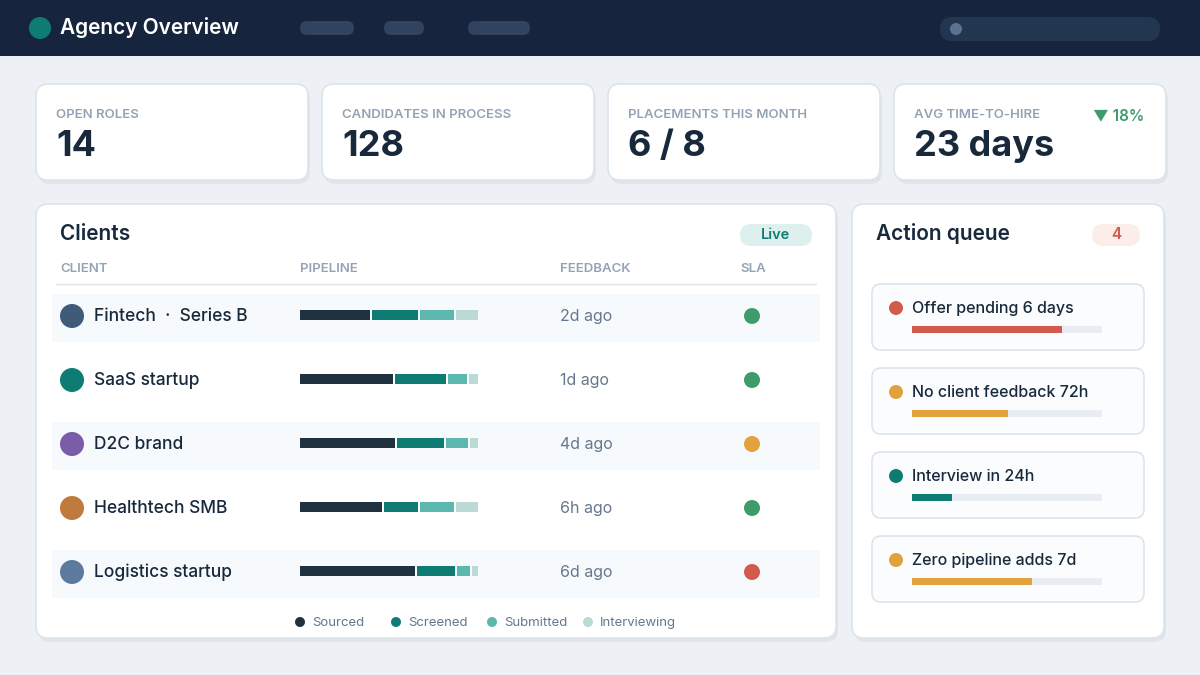Click the Fintech client avatar circle
The width and height of the screenshot is (1200, 675).
[72, 316]
